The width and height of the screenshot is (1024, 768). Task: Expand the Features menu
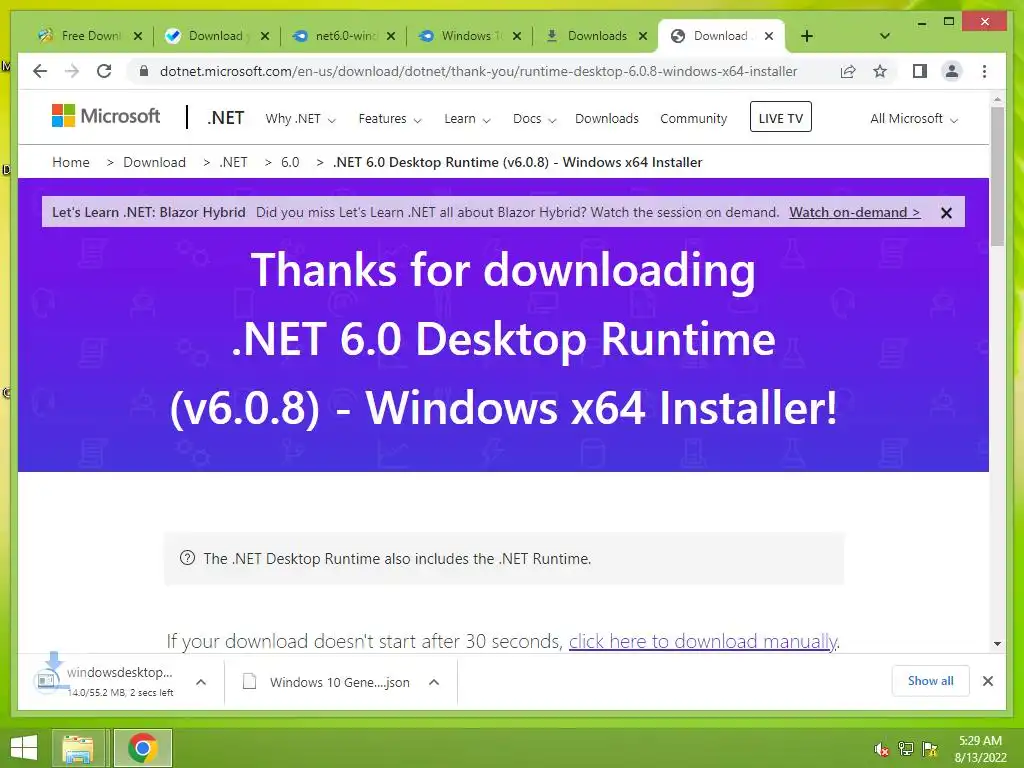click(390, 119)
